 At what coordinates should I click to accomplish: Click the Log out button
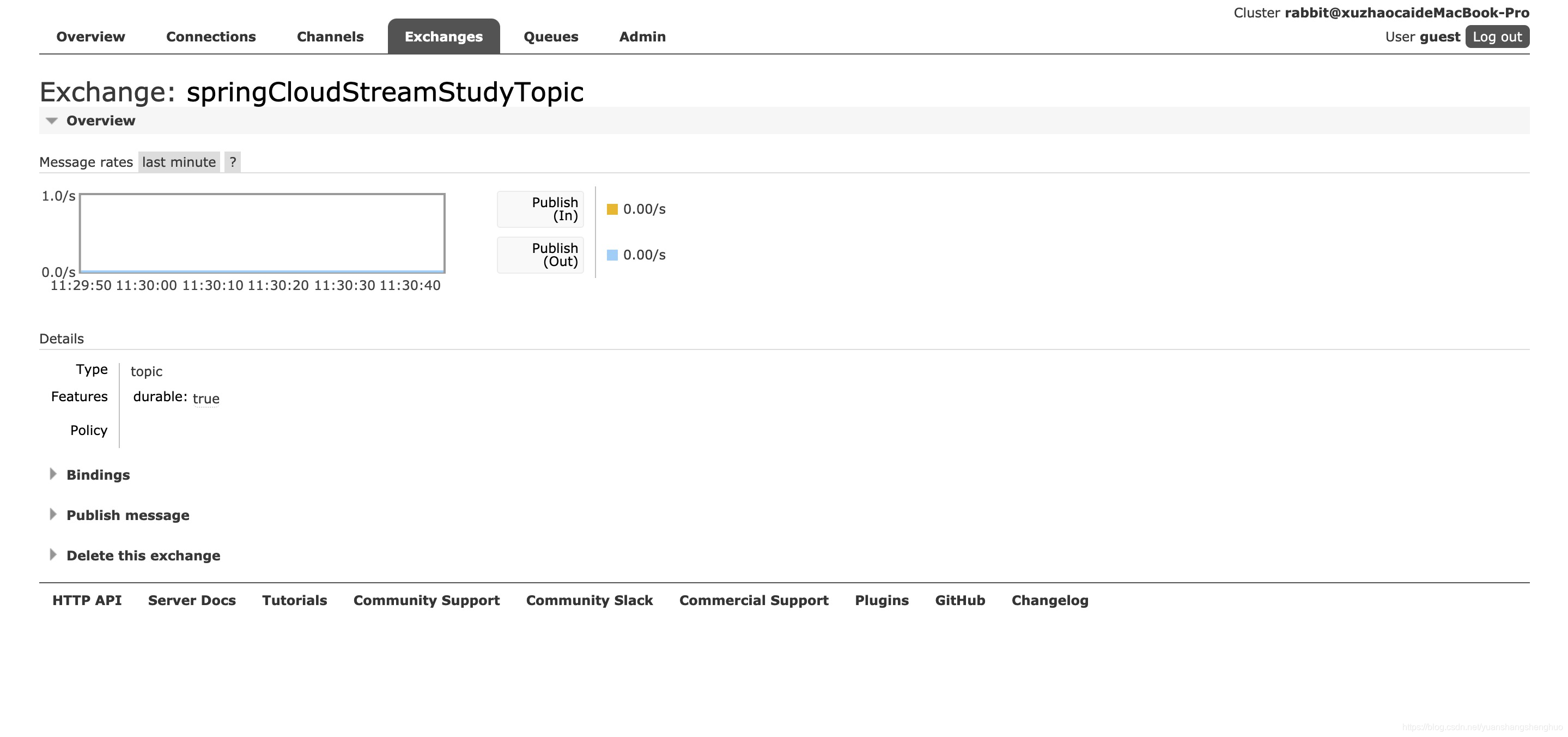point(1497,35)
